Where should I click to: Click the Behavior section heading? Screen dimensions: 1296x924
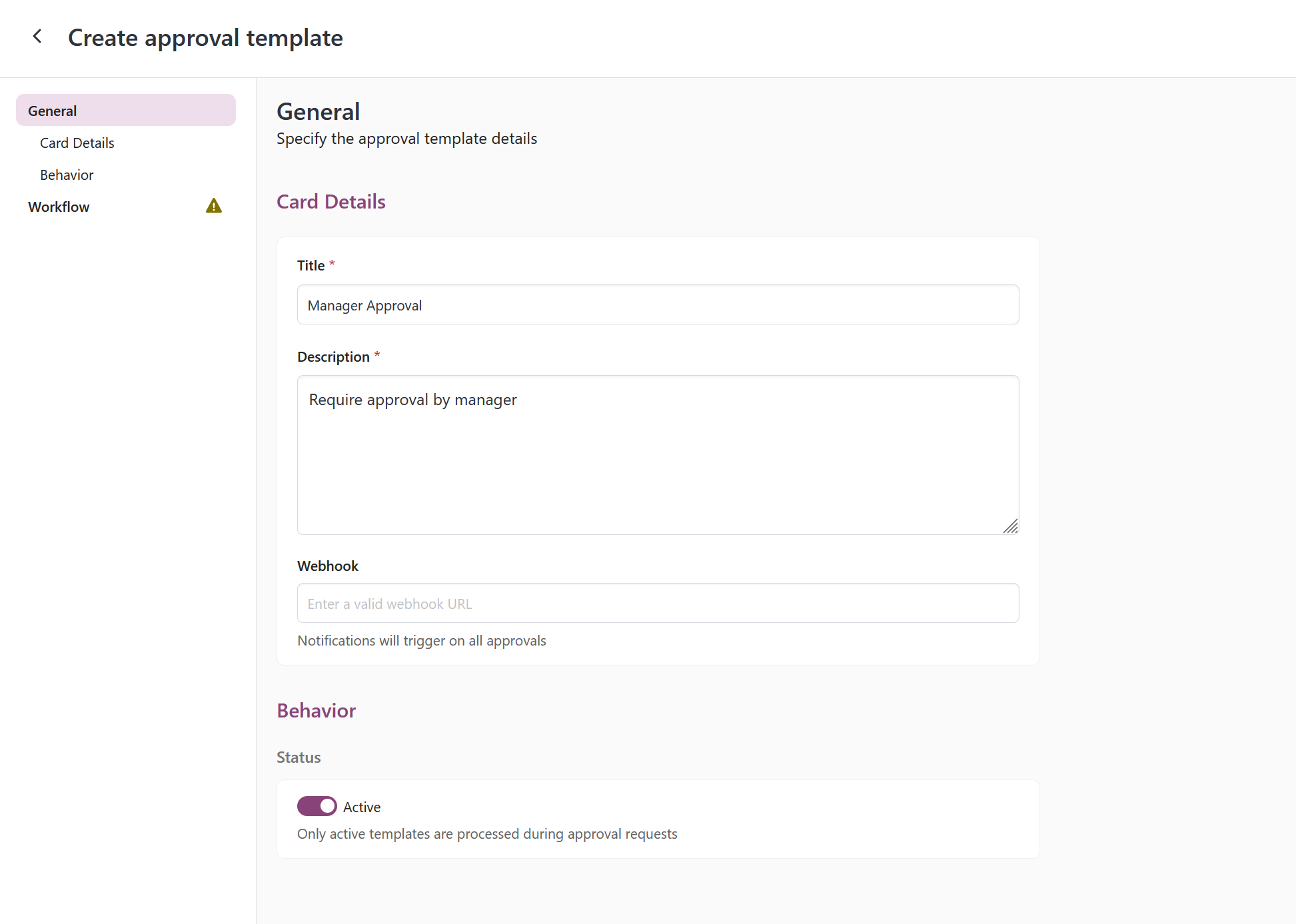tap(317, 711)
